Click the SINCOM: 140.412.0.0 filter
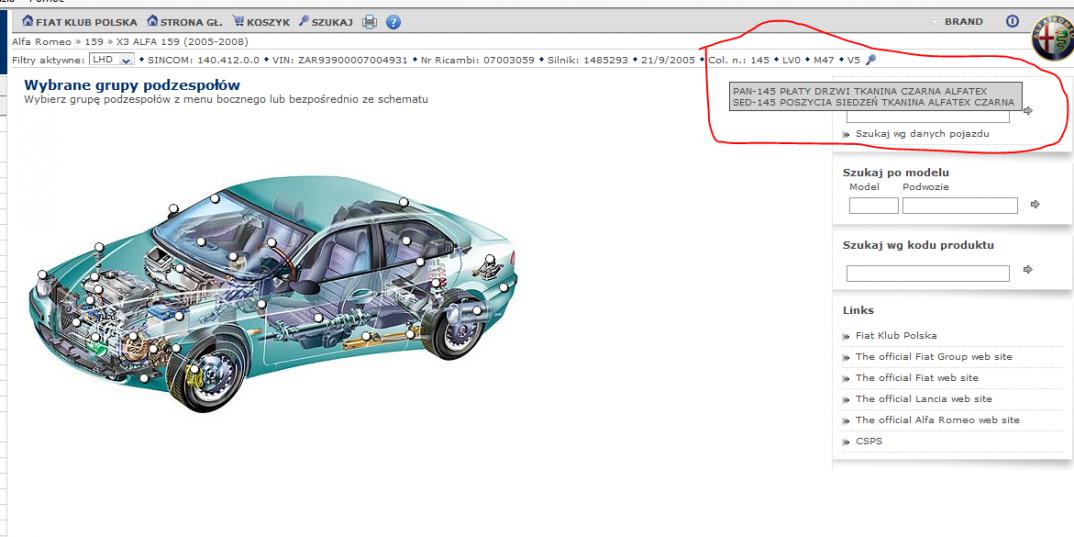This screenshot has width=1074, height=537. click(x=203, y=60)
